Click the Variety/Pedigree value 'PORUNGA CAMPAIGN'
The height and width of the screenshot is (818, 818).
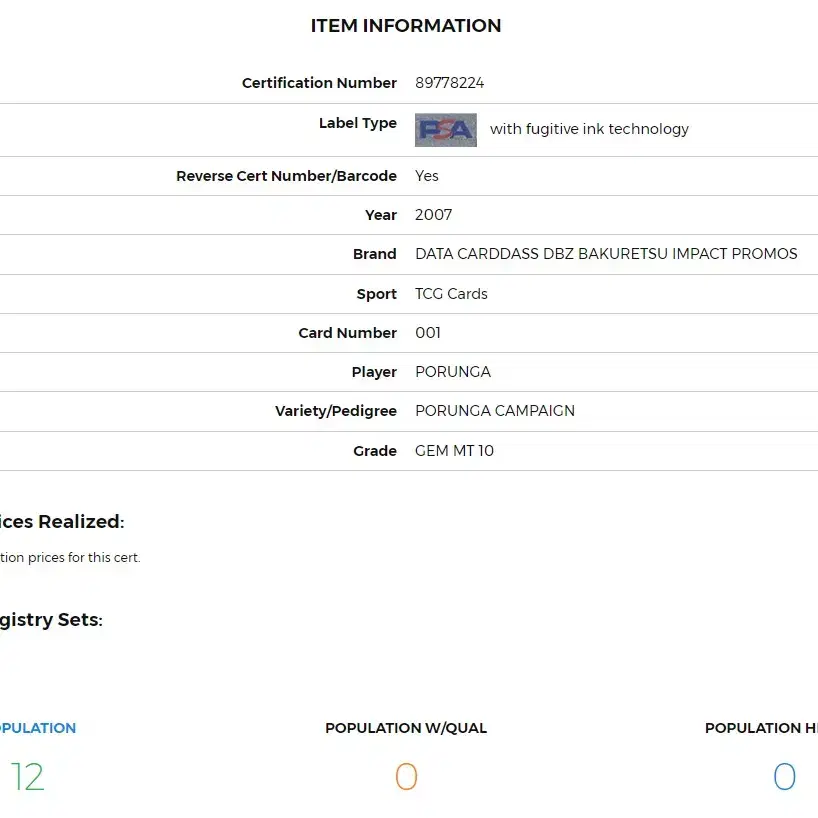495,411
